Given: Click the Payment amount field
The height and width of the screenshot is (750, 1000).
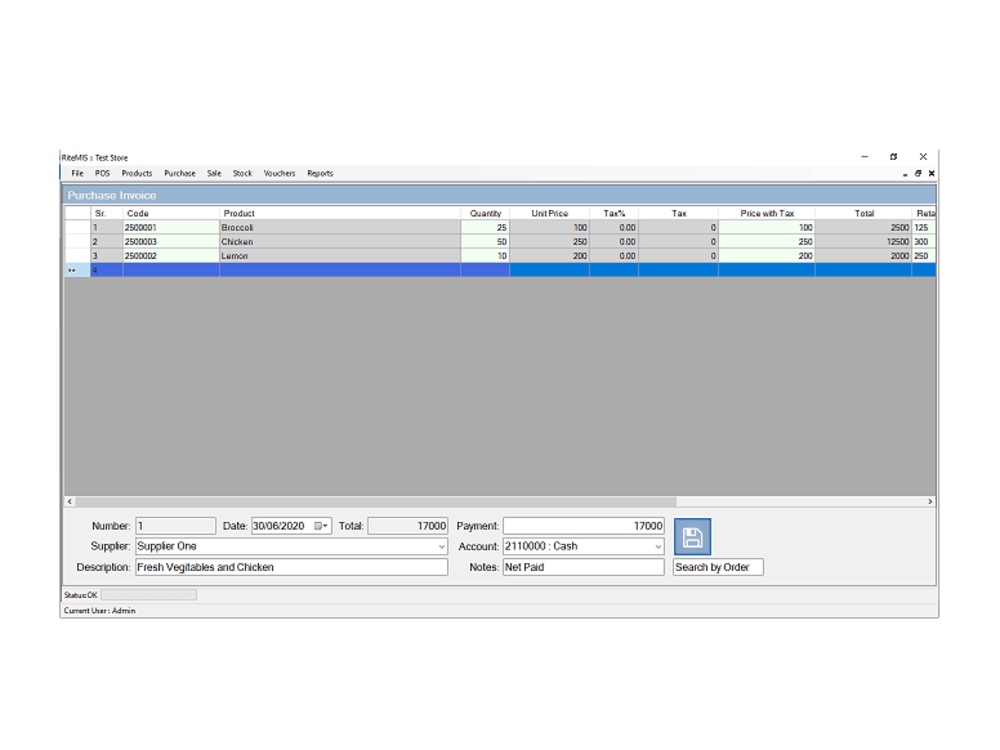Looking at the screenshot, I should (584, 525).
